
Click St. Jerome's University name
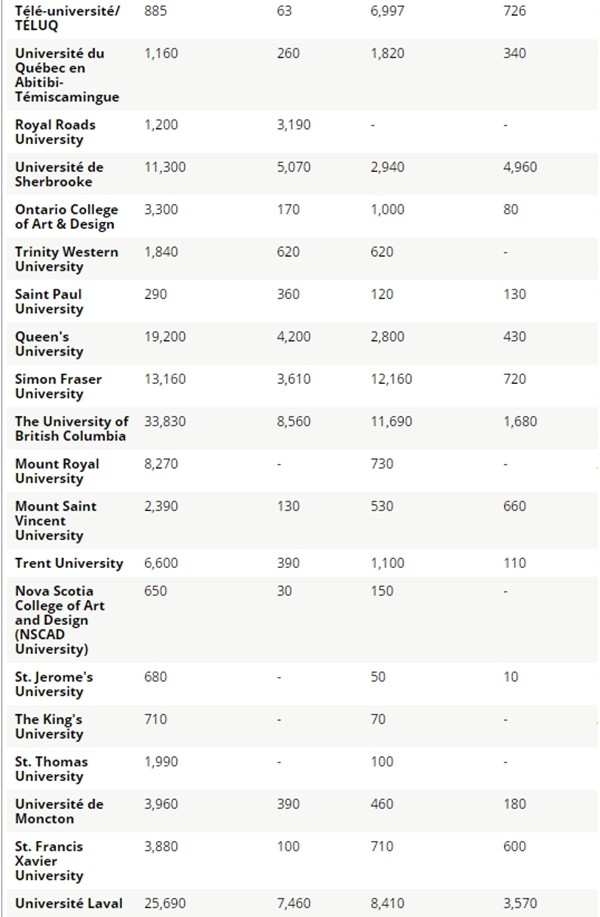[54, 684]
